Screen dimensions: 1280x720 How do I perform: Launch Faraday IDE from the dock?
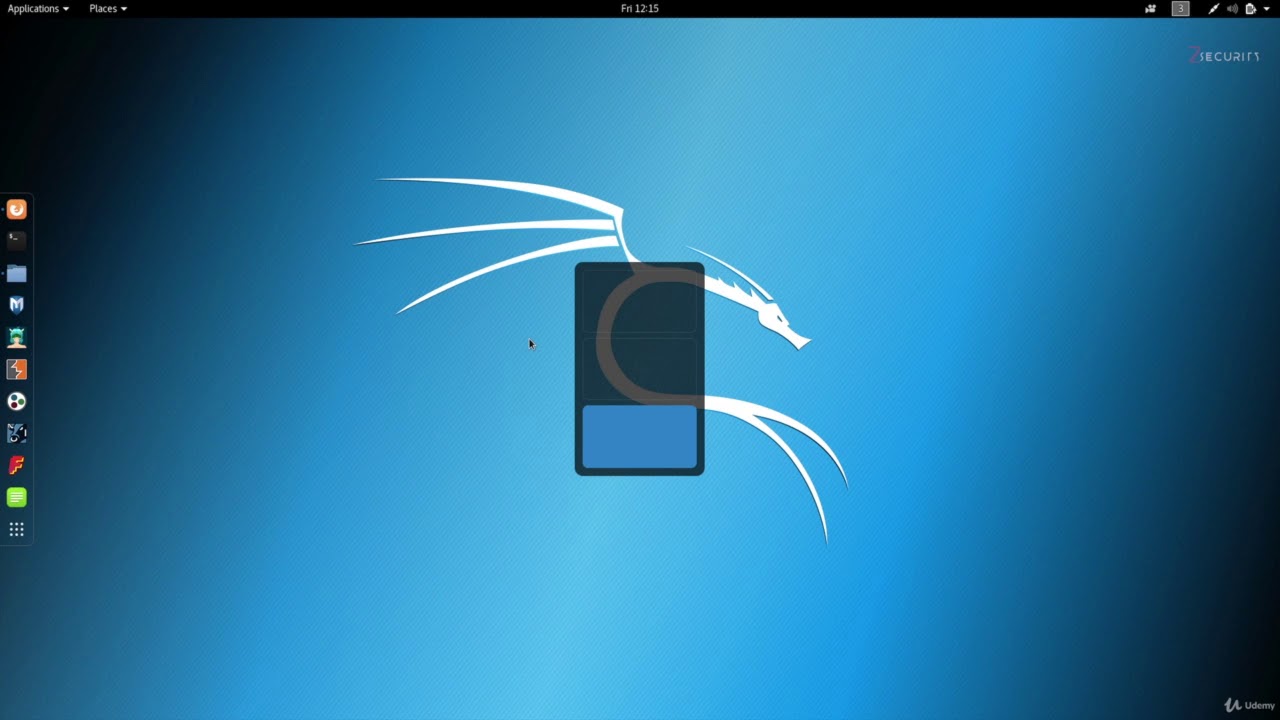[16, 465]
